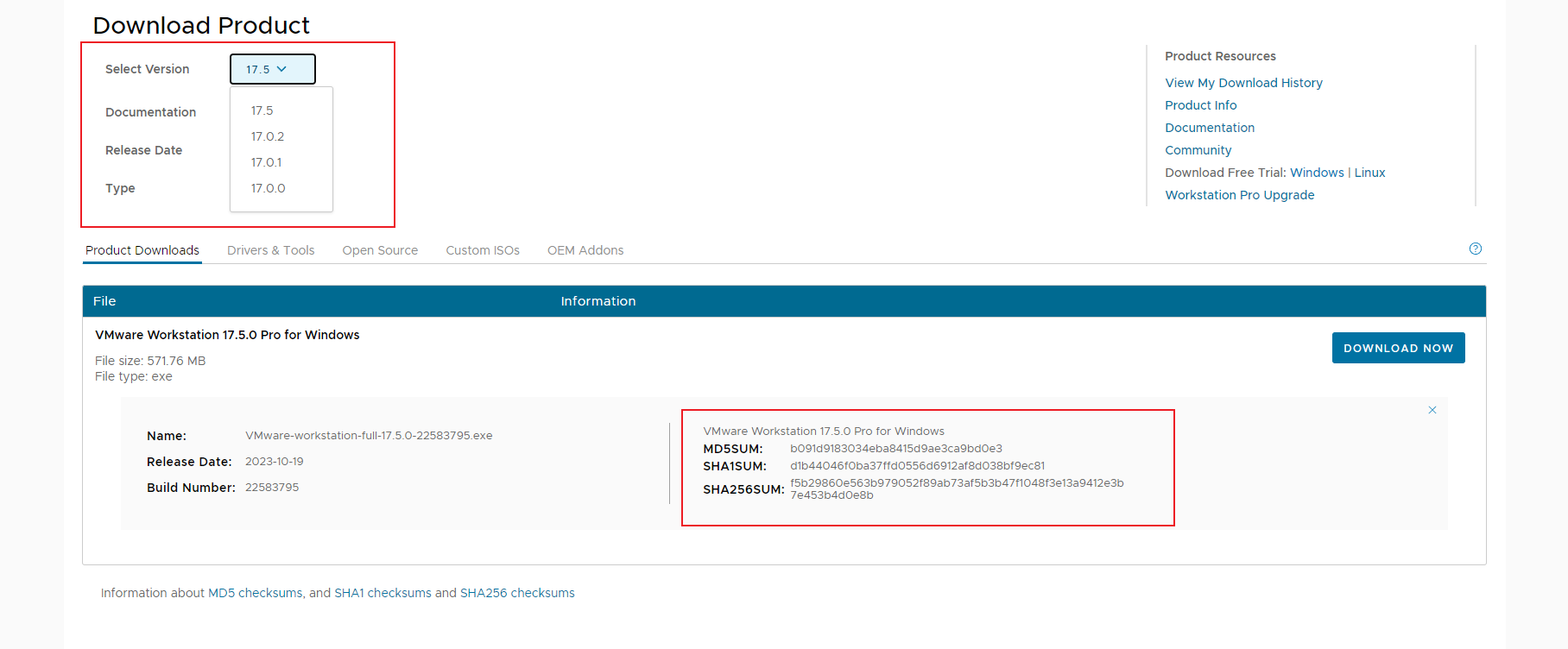Click the Download Product heading
Viewport: 1568px width, 649px height.
click(x=201, y=25)
